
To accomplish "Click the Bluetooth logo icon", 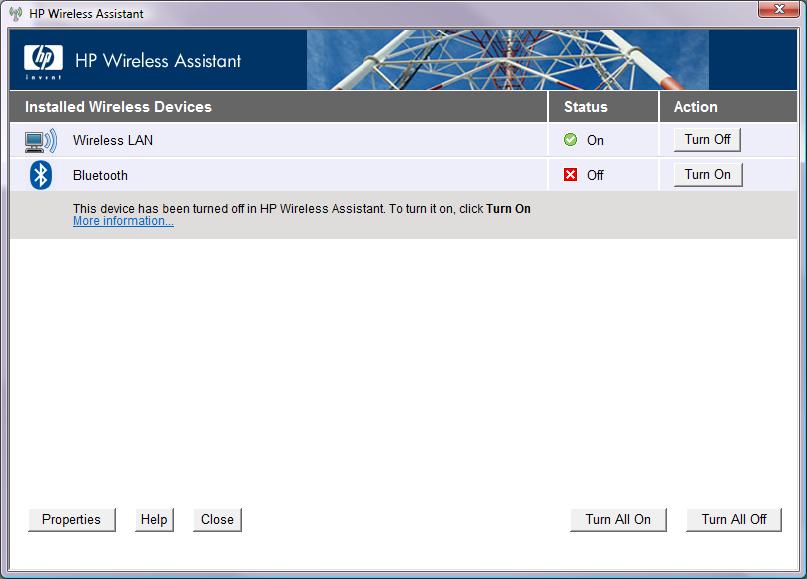I will pyautogui.click(x=41, y=175).
